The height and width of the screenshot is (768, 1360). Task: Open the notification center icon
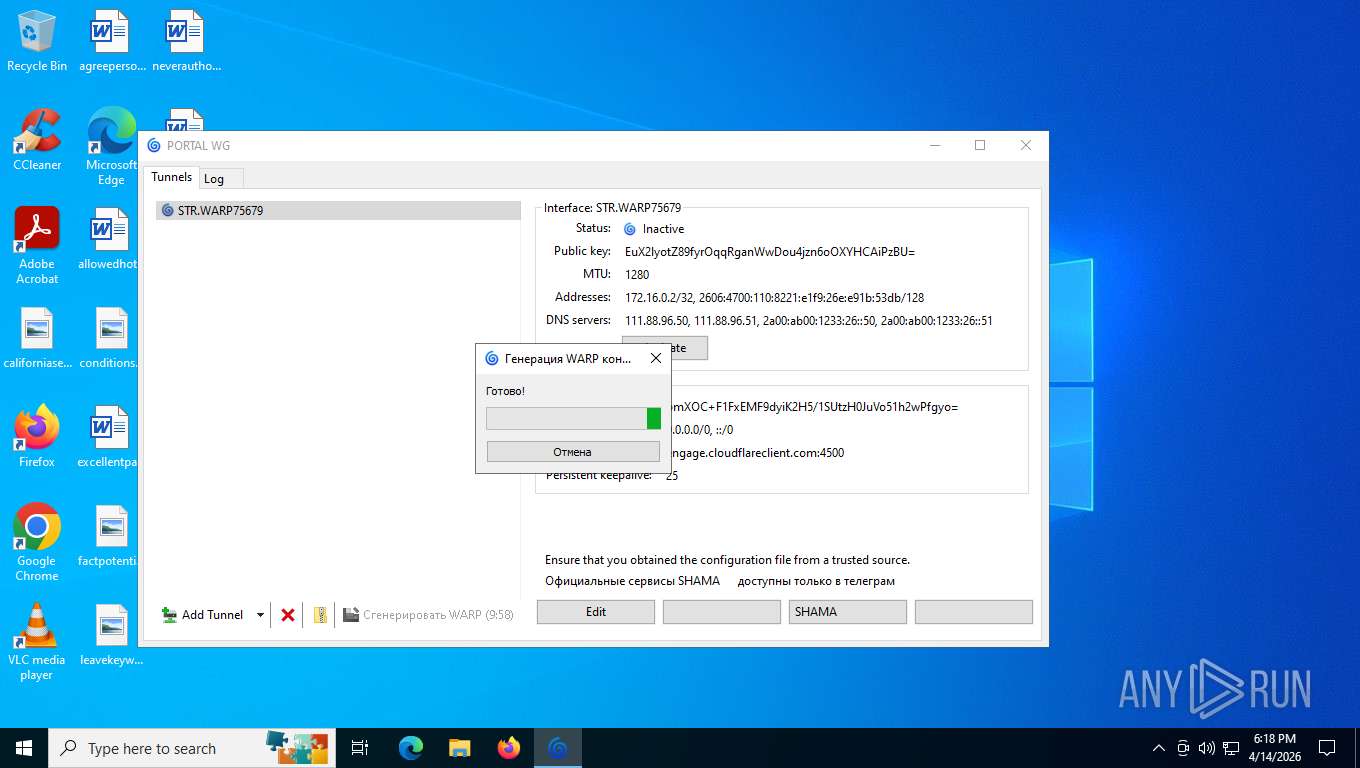click(x=1327, y=748)
